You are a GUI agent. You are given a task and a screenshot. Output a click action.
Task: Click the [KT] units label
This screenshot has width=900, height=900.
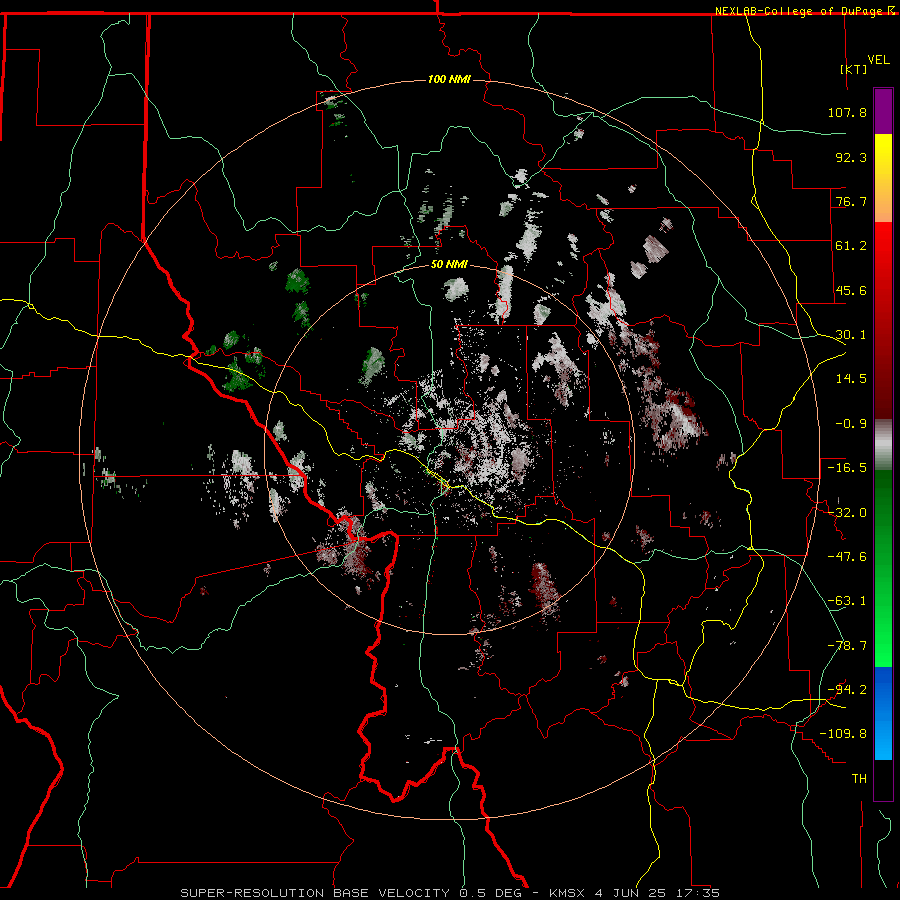click(854, 69)
